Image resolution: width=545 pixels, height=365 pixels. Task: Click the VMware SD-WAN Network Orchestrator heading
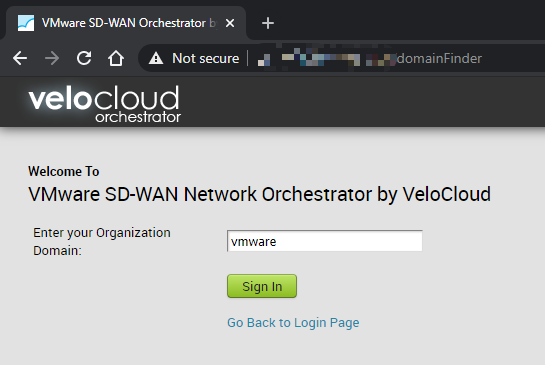point(260,194)
